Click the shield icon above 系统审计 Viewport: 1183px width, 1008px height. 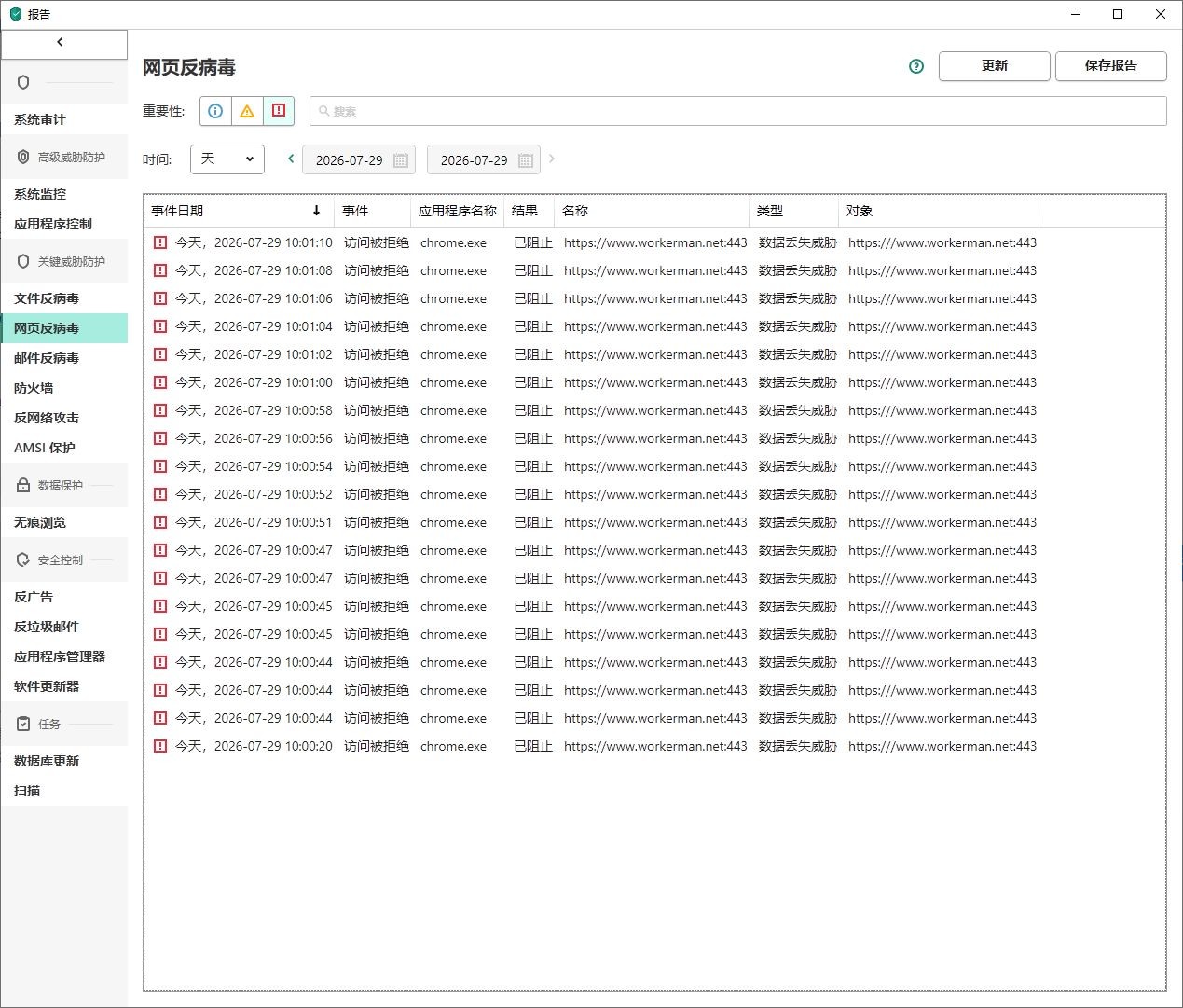coord(23,82)
